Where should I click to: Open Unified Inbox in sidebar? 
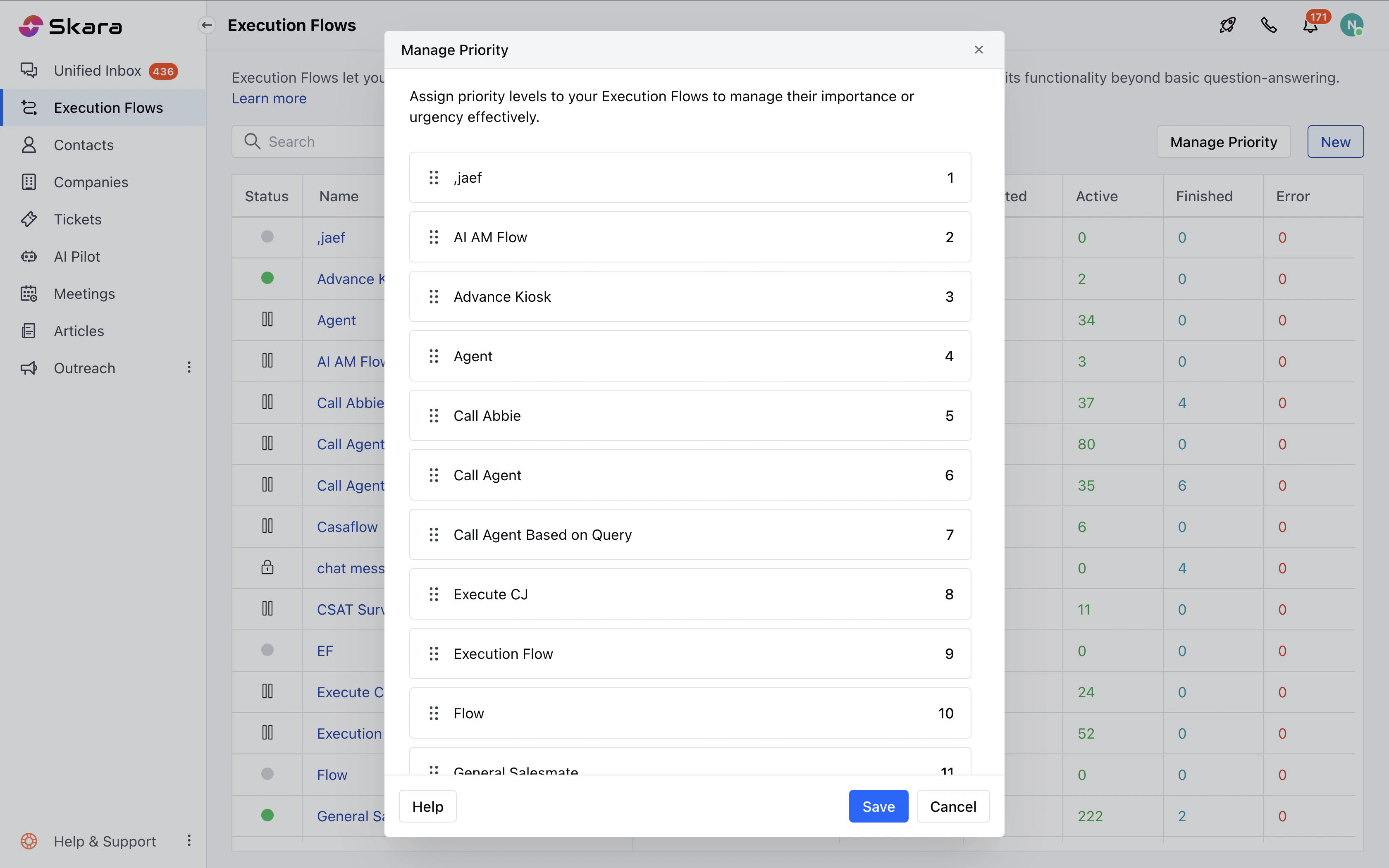tap(98, 71)
